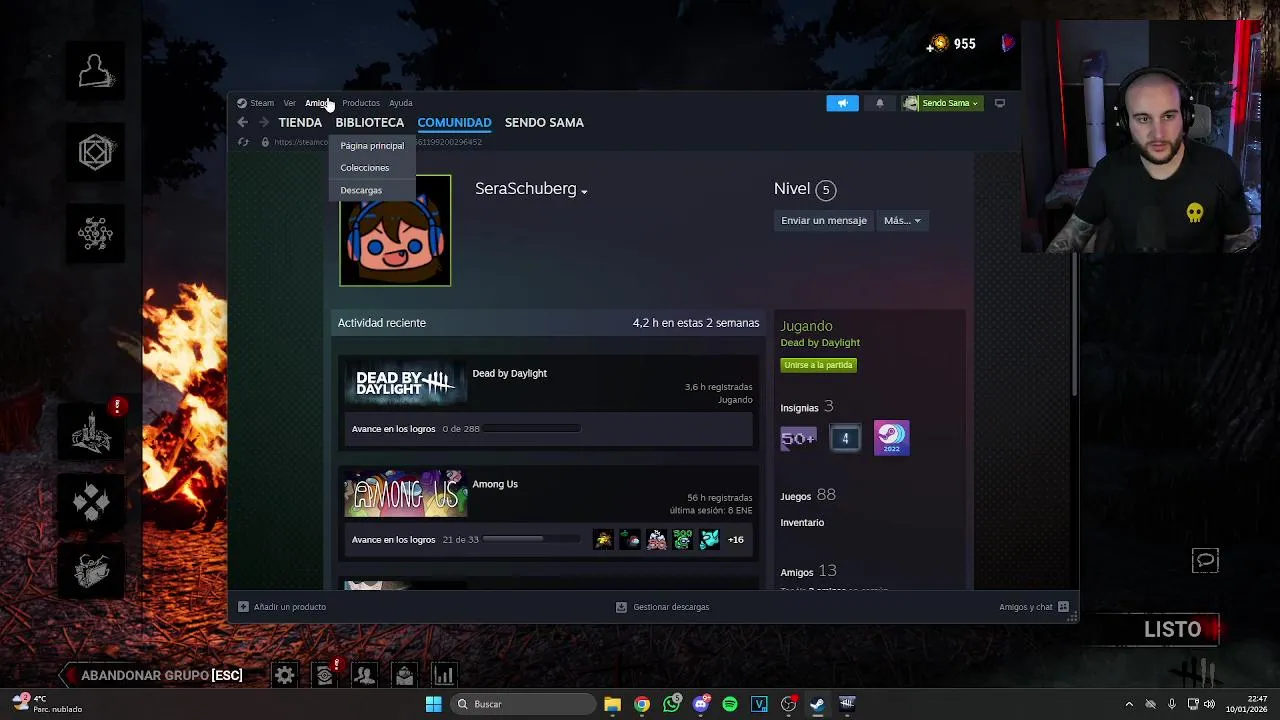Screen dimensions: 1280x720
Task: Open the Dead by Daylight banner thumbnail
Action: (405, 385)
